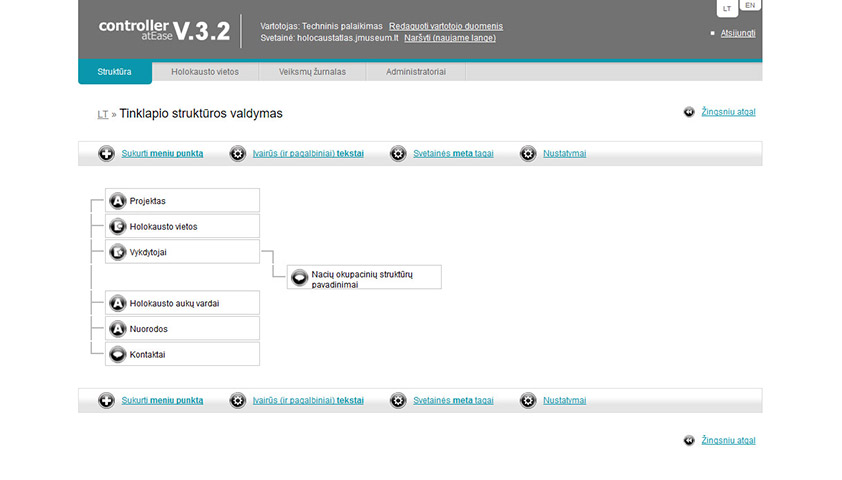Click the bottom gear icon beside Svetainės meta tagai
The width and height of the screenshot is (842, 480).
point(398,401)
